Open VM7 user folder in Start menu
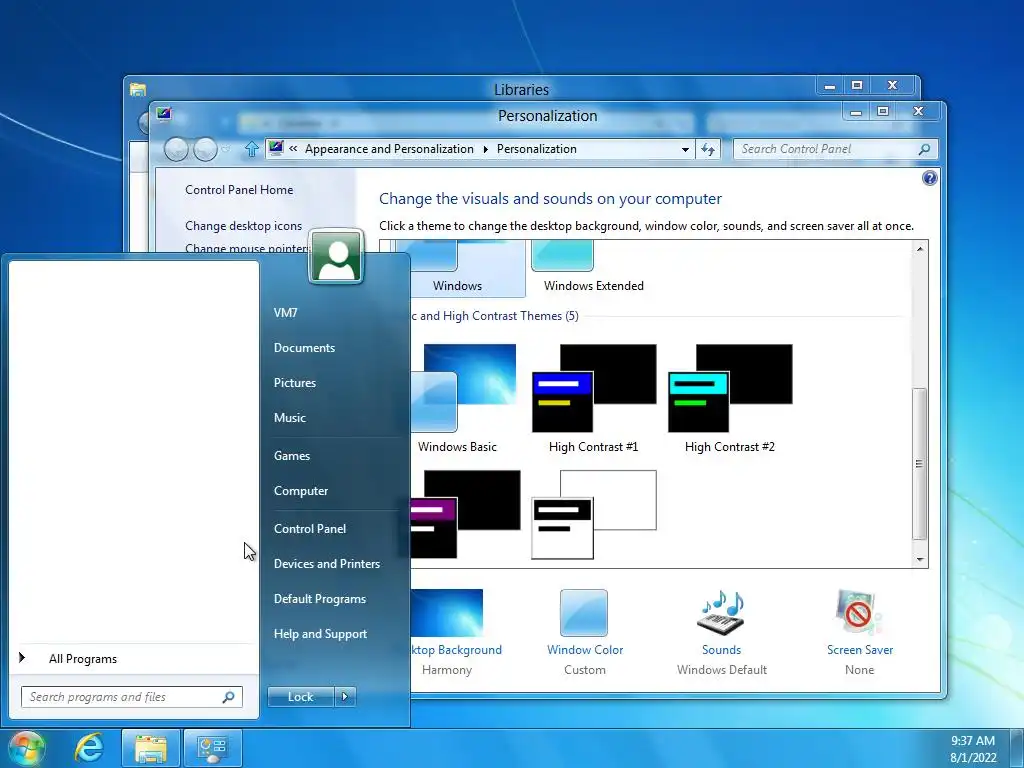 [x=285, y=312]
